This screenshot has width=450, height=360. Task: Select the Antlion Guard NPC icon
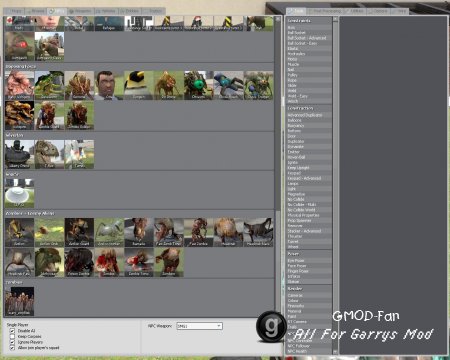[79, 232]
